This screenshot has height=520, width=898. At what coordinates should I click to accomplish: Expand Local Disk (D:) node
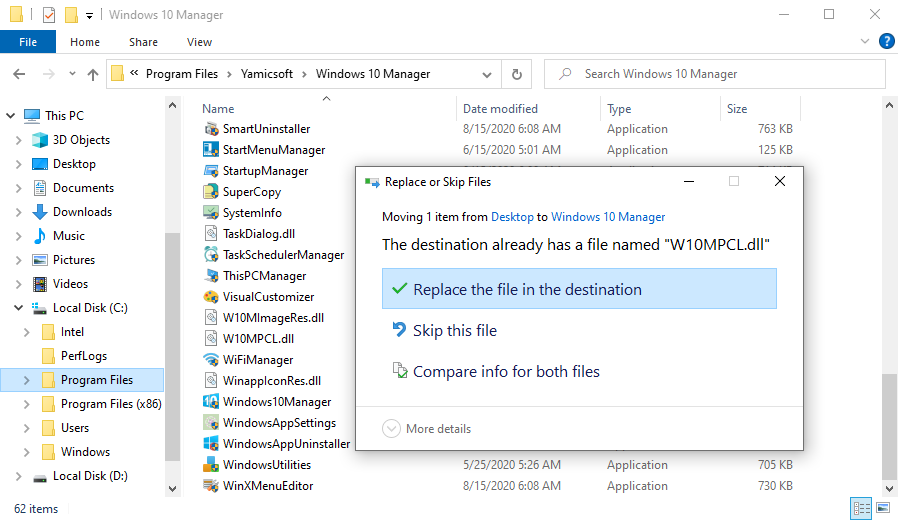point(18,476)
